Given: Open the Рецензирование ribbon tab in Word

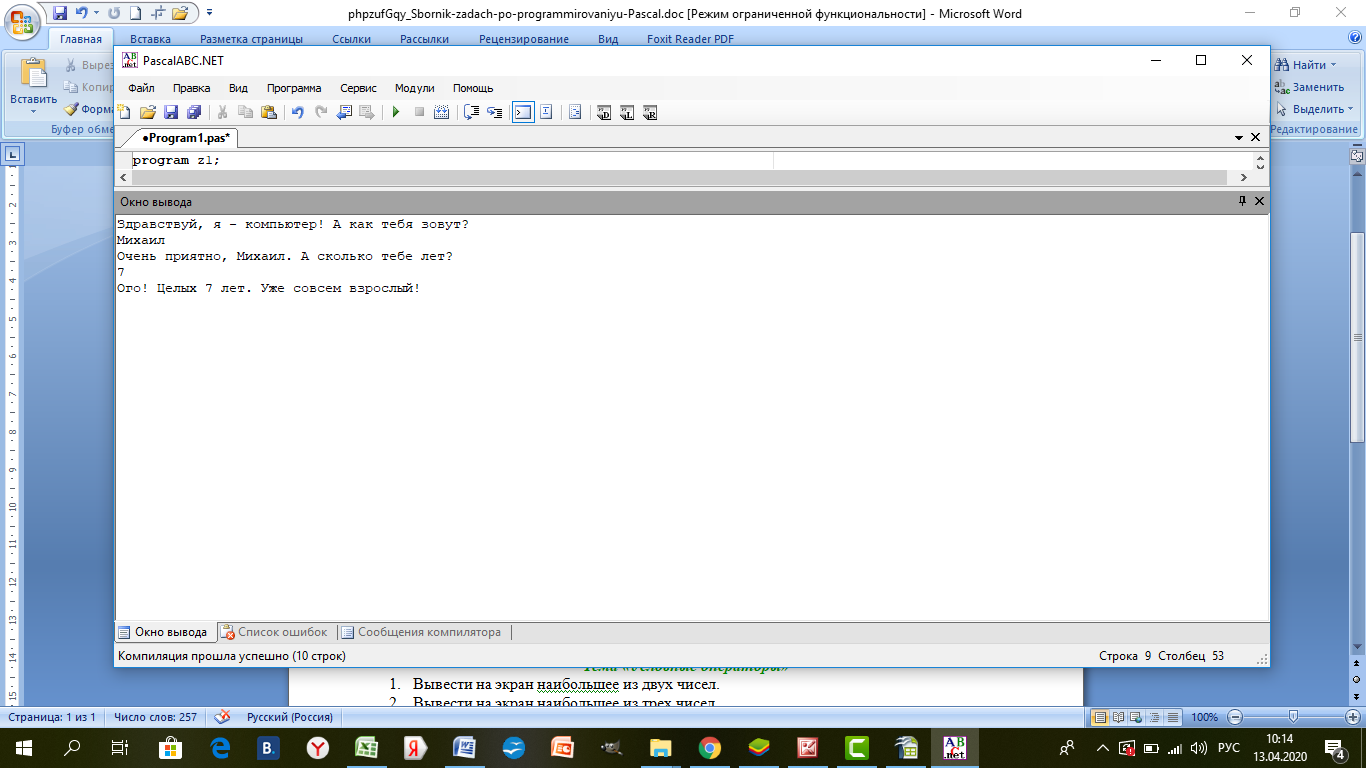Looking at the screenshot, I should 523,39.
